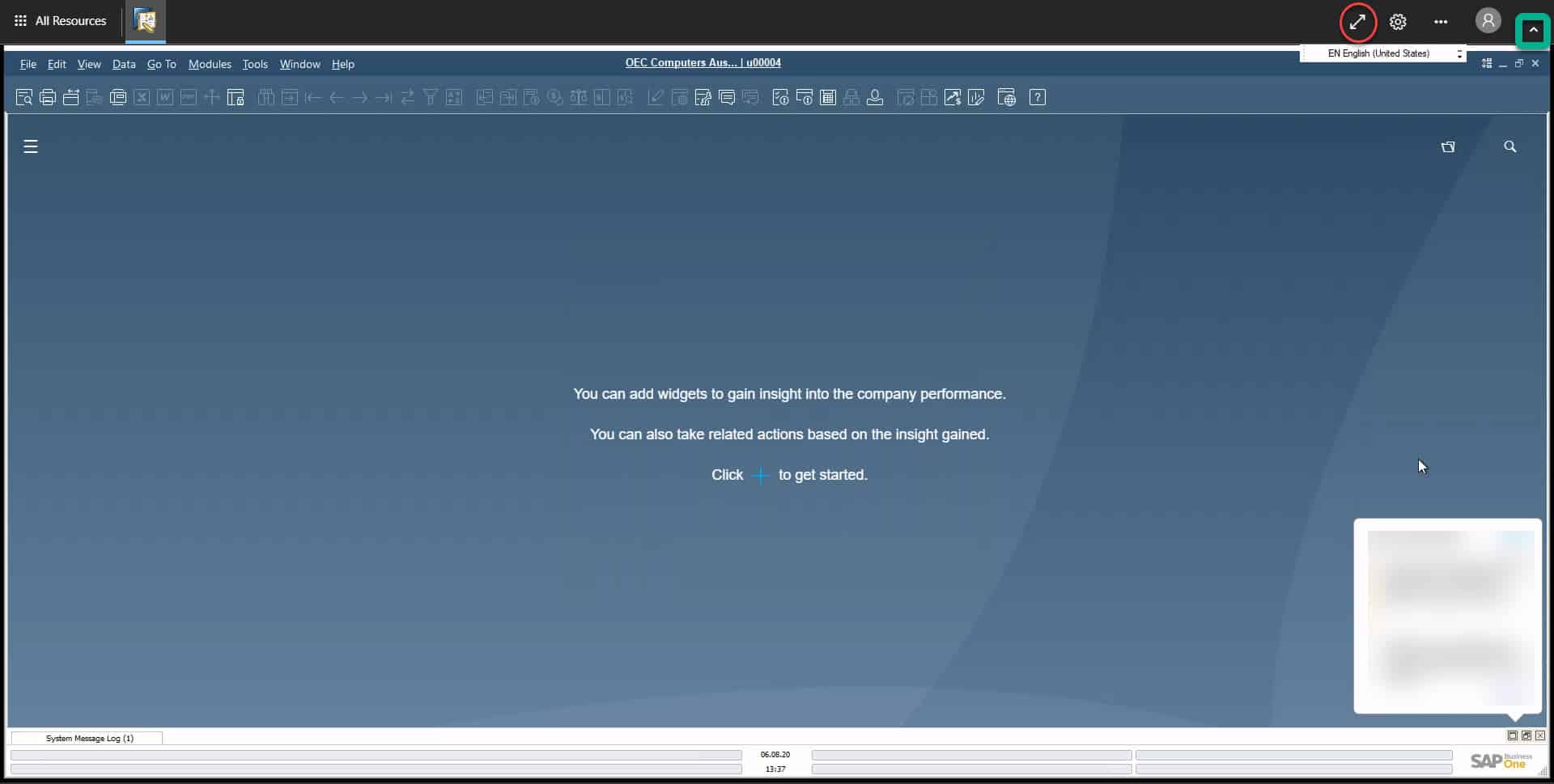The image size is (1554, 784).
Task: Click the Previous Record left arrow
Action: pyautogui.click(x=337, y=98)
